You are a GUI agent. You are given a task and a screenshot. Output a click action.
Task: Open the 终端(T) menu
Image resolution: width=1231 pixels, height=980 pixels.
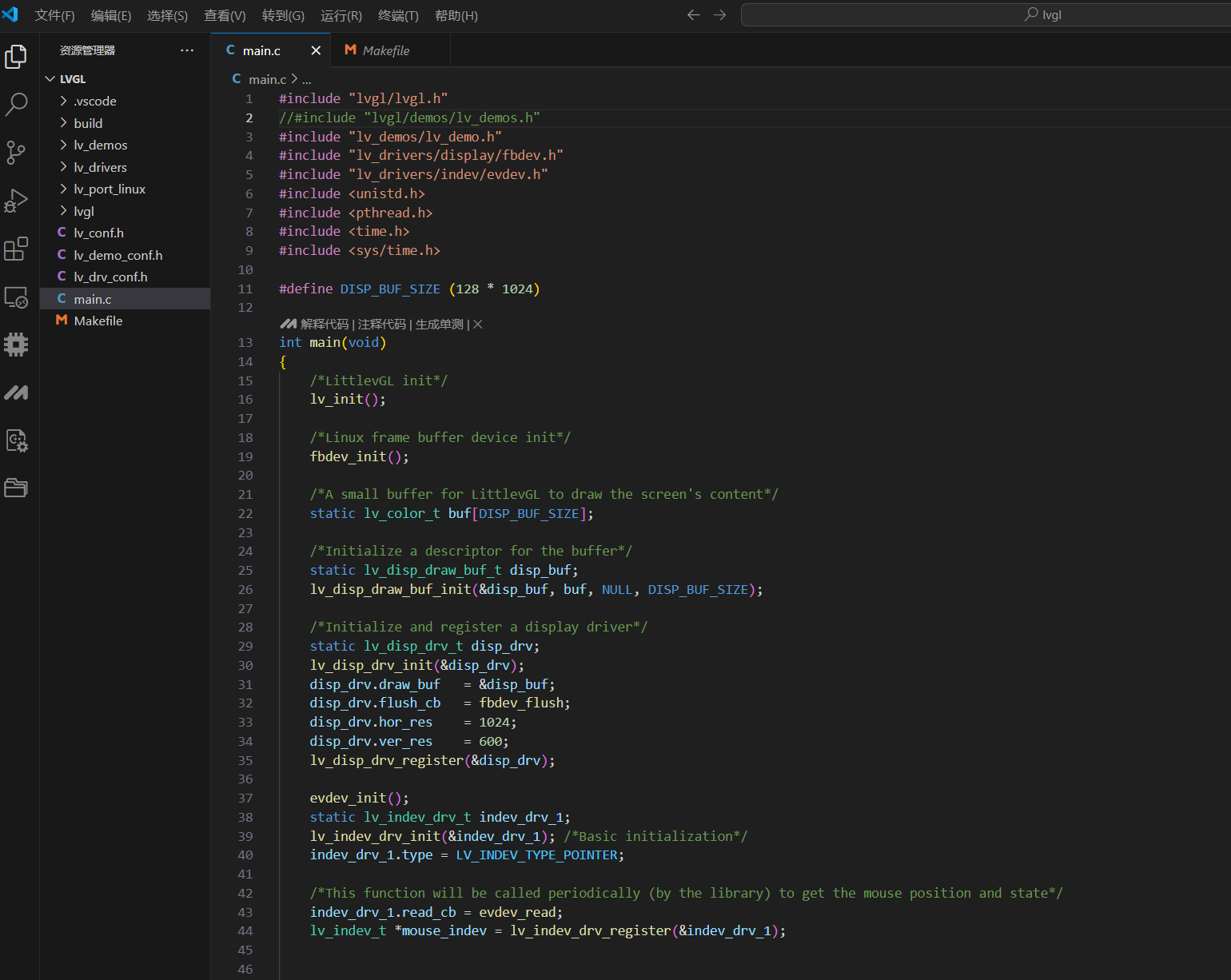click(398, 15)
